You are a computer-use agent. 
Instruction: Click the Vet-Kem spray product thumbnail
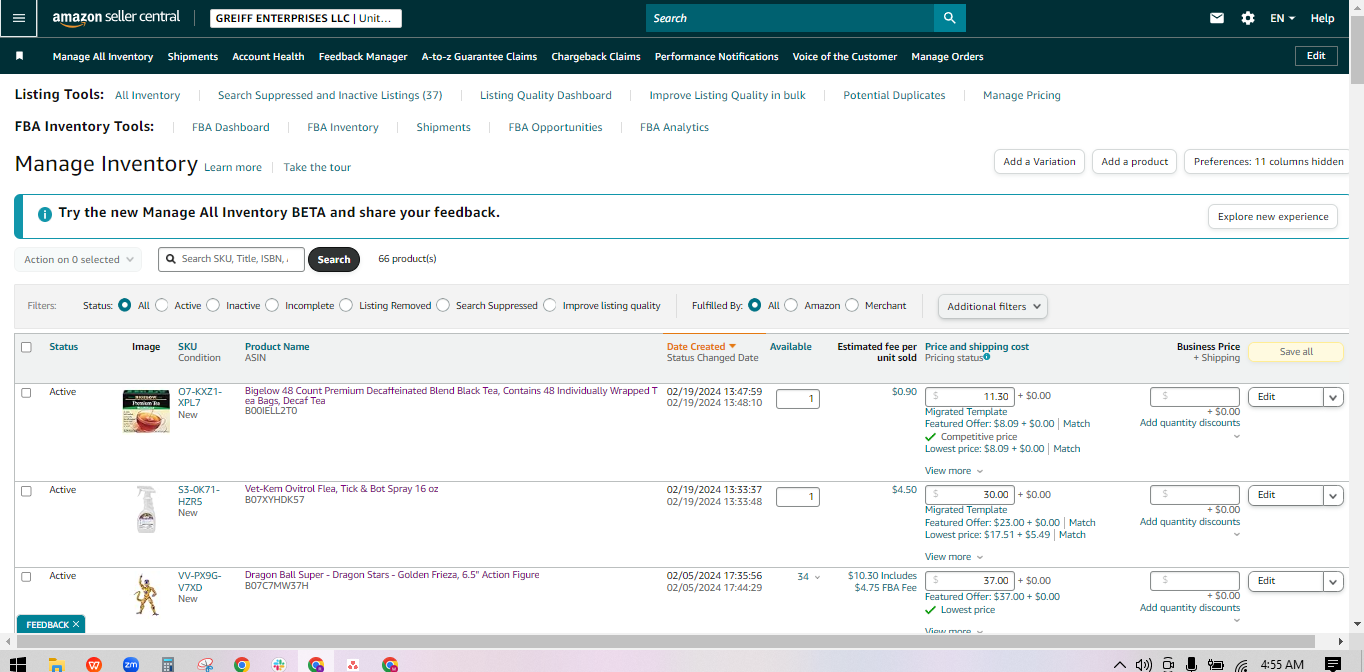click(x=146, y=509)
